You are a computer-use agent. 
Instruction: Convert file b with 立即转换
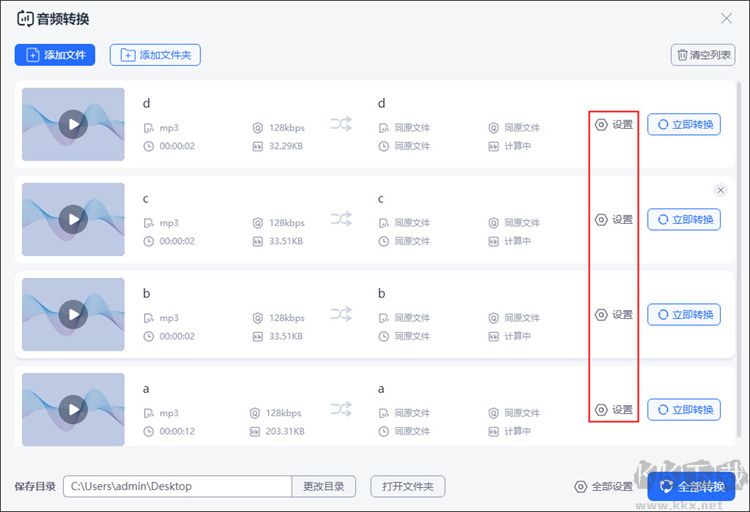tap(684, 315)
